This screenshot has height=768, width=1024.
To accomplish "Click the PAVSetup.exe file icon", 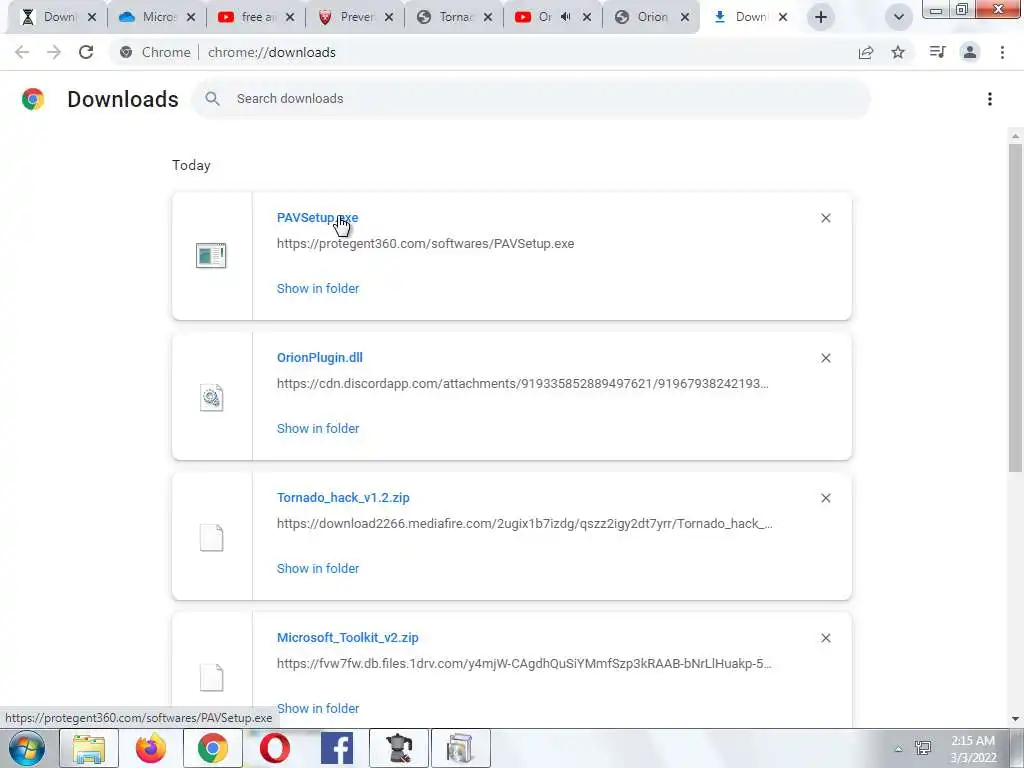I will point(211,255).
